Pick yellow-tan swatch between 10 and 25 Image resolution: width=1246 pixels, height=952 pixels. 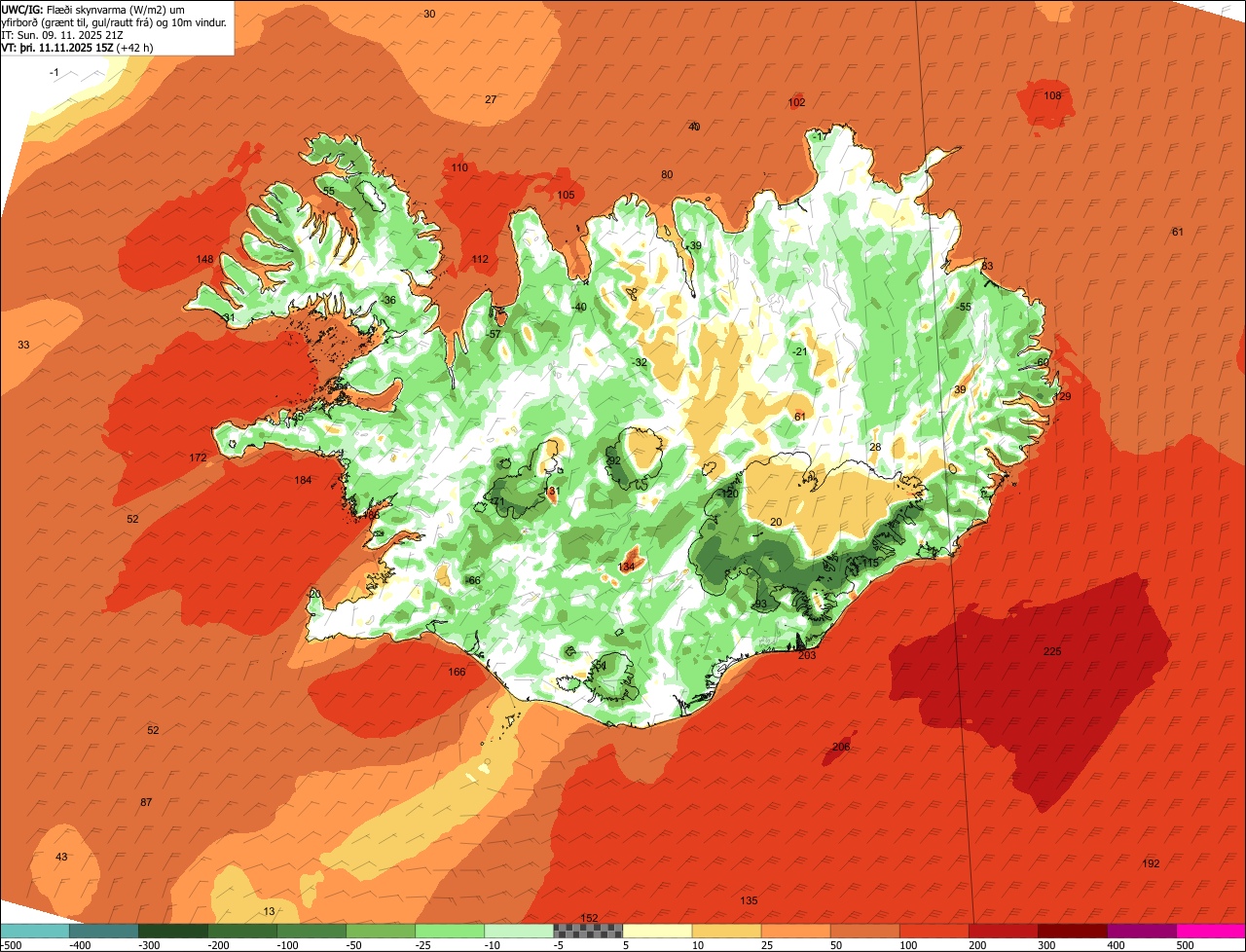(x=726, y=931)
